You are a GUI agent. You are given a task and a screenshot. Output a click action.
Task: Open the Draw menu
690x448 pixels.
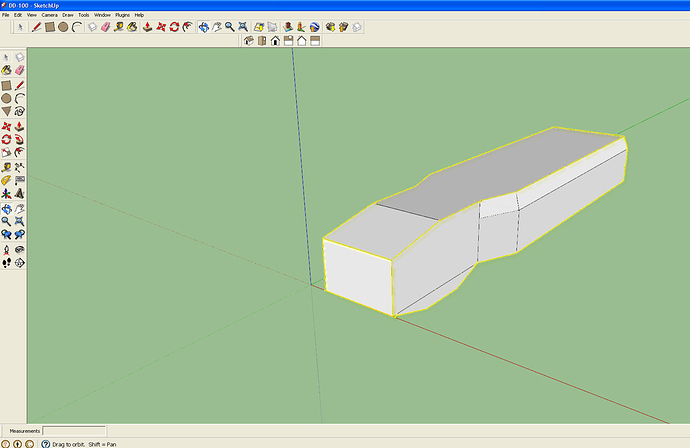point(66,15)
